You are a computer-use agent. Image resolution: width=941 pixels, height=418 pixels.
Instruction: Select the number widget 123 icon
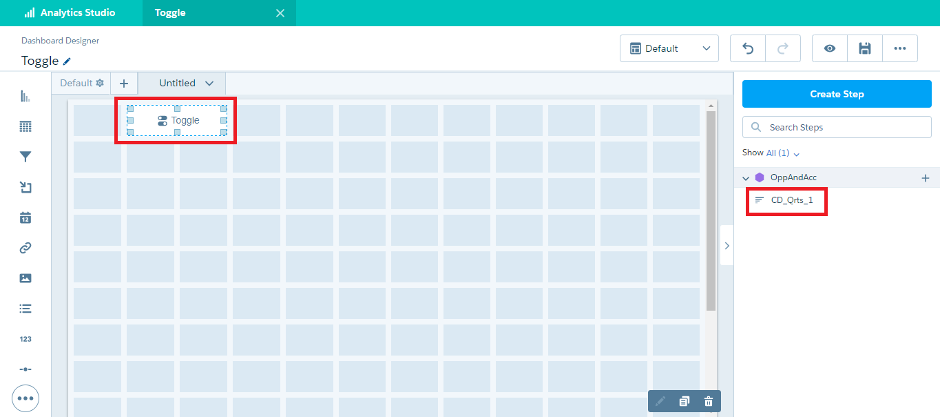click(25, 339)
